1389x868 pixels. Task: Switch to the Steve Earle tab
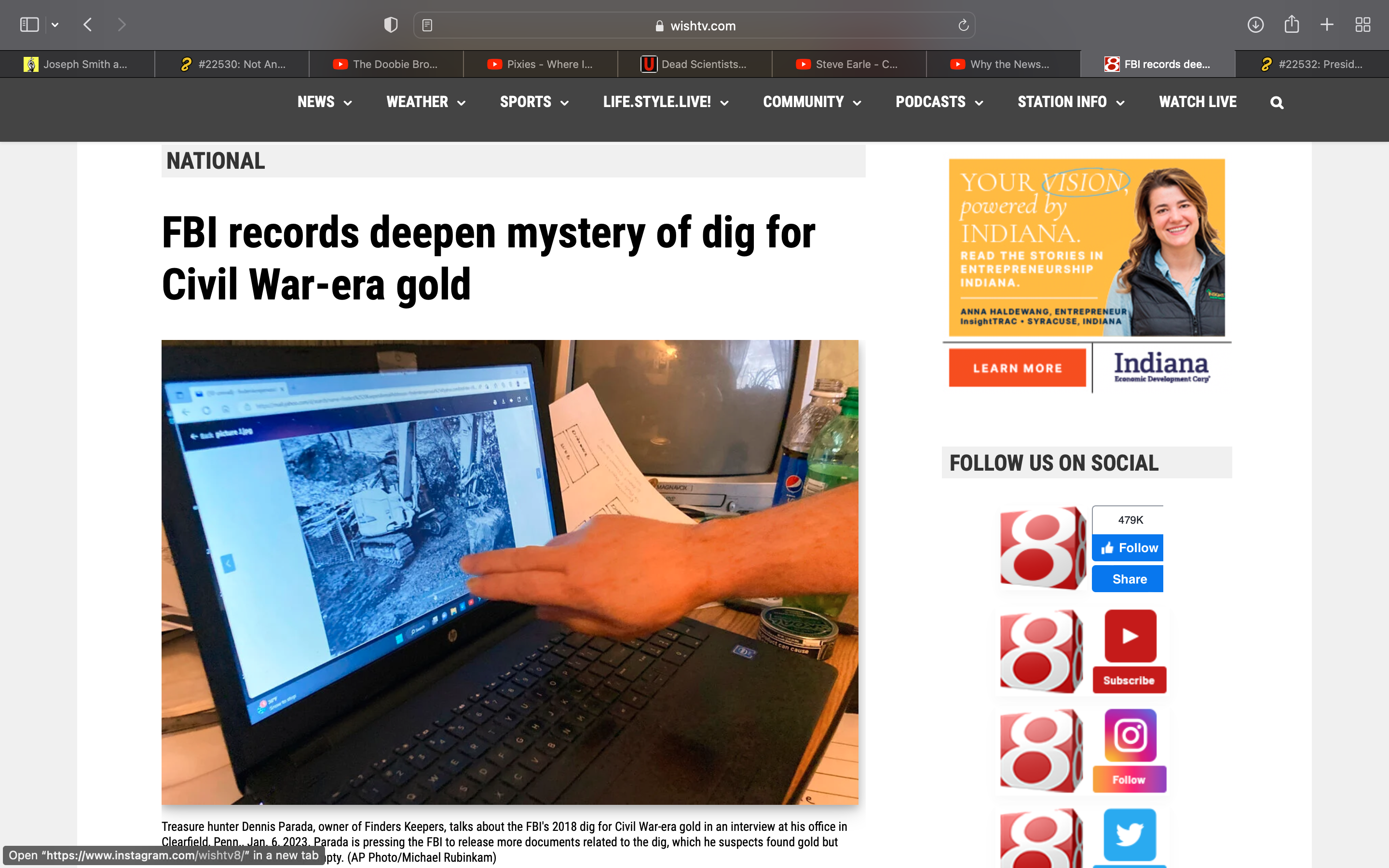tap(849, 64)
